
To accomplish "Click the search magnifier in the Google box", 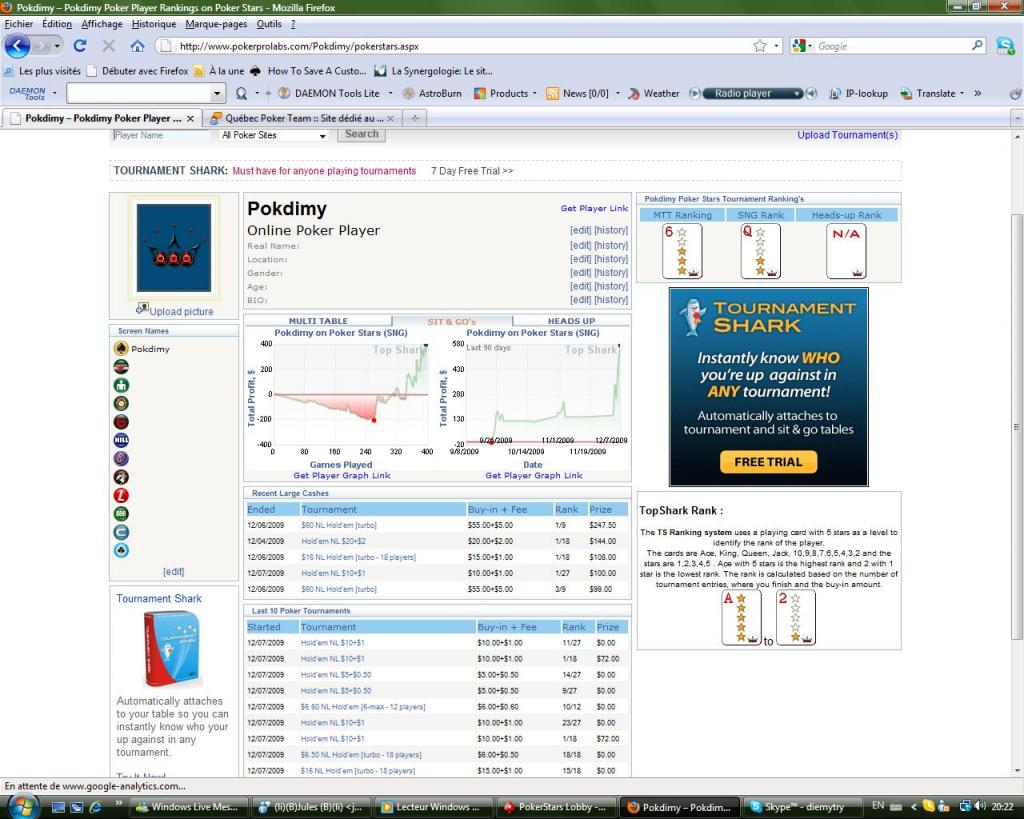I will pyautogui.click(x=977, y=46).
